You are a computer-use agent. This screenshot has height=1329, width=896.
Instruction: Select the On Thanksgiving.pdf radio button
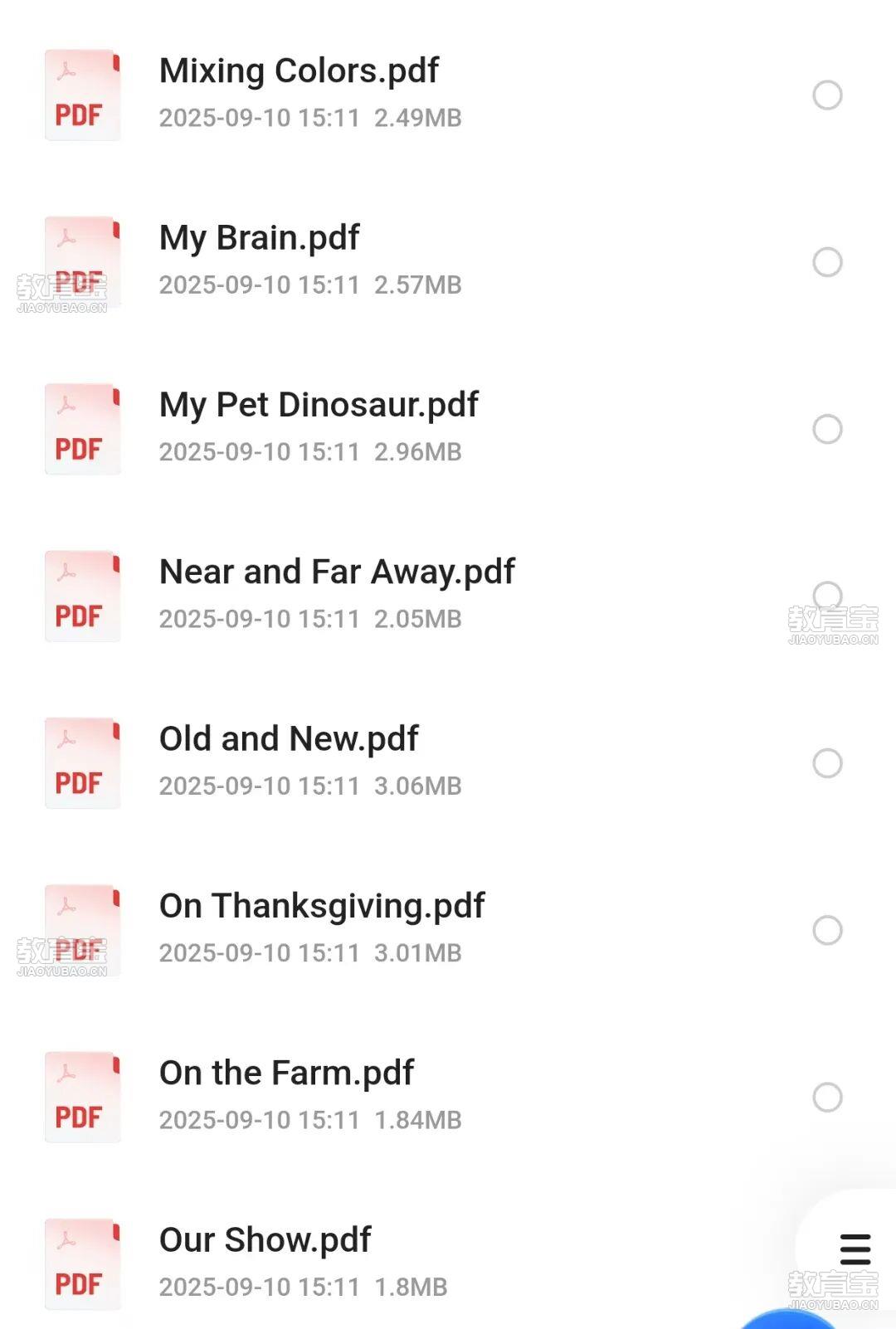coord(827,930)
